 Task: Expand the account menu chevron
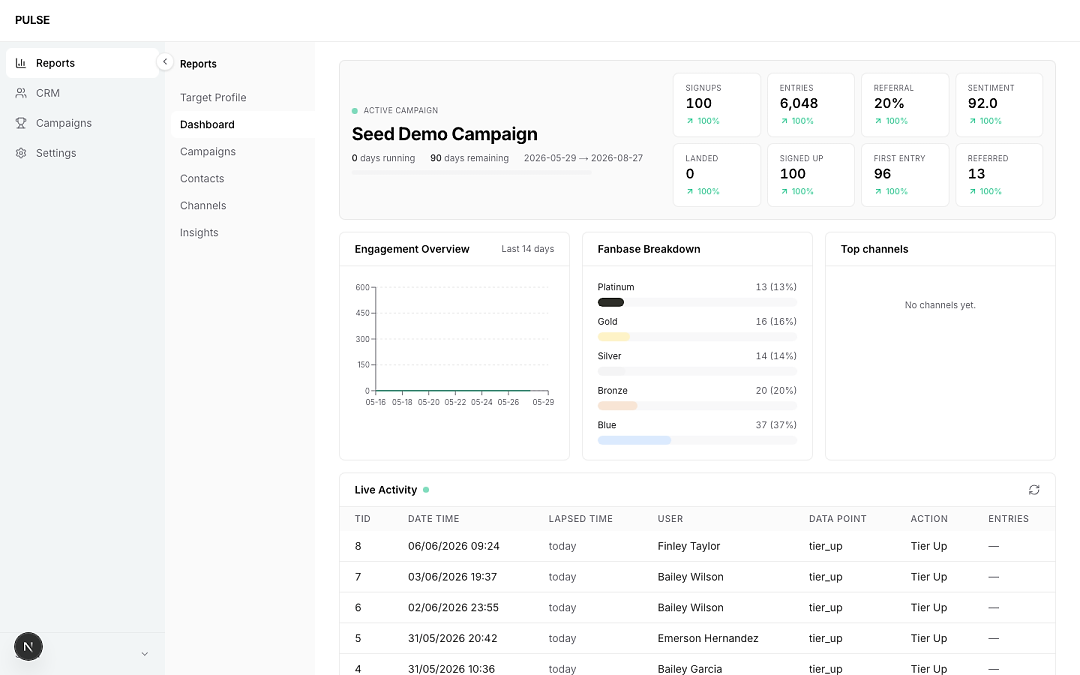click(145, 654)
